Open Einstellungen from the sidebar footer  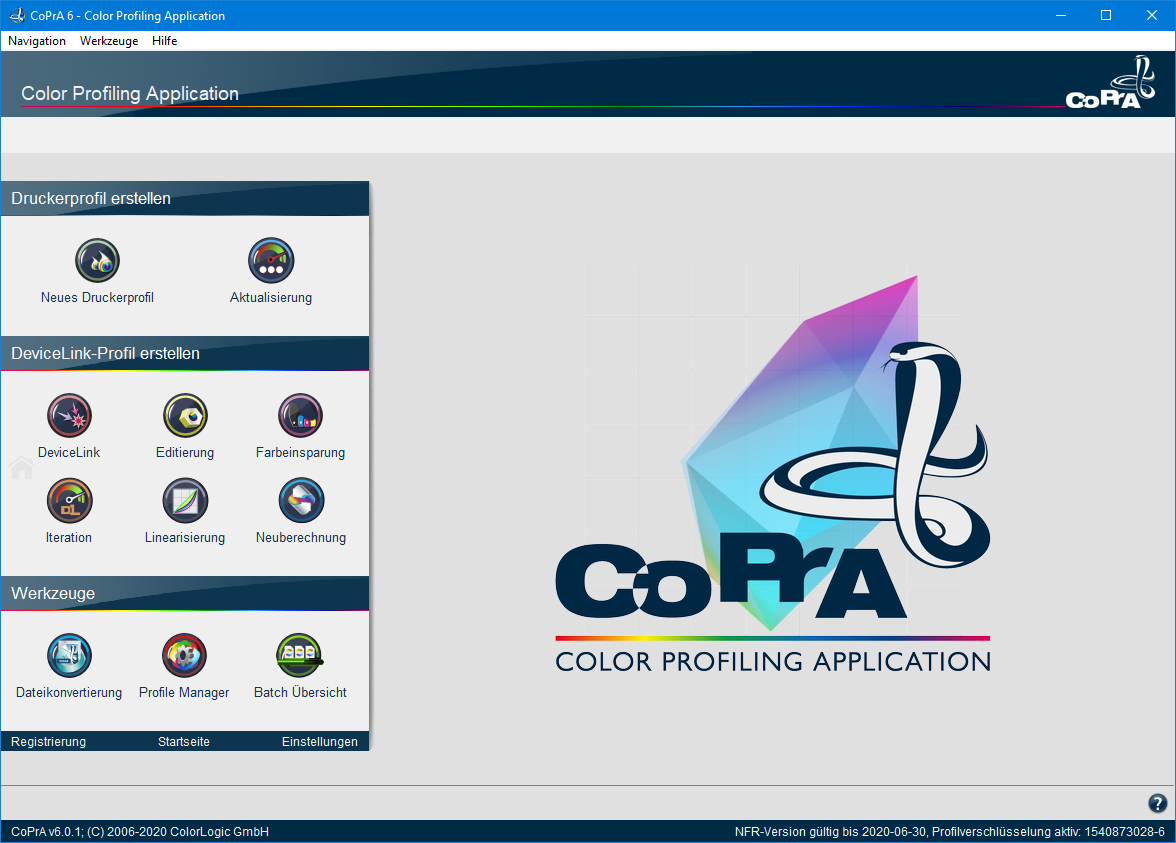pos(319,742)
